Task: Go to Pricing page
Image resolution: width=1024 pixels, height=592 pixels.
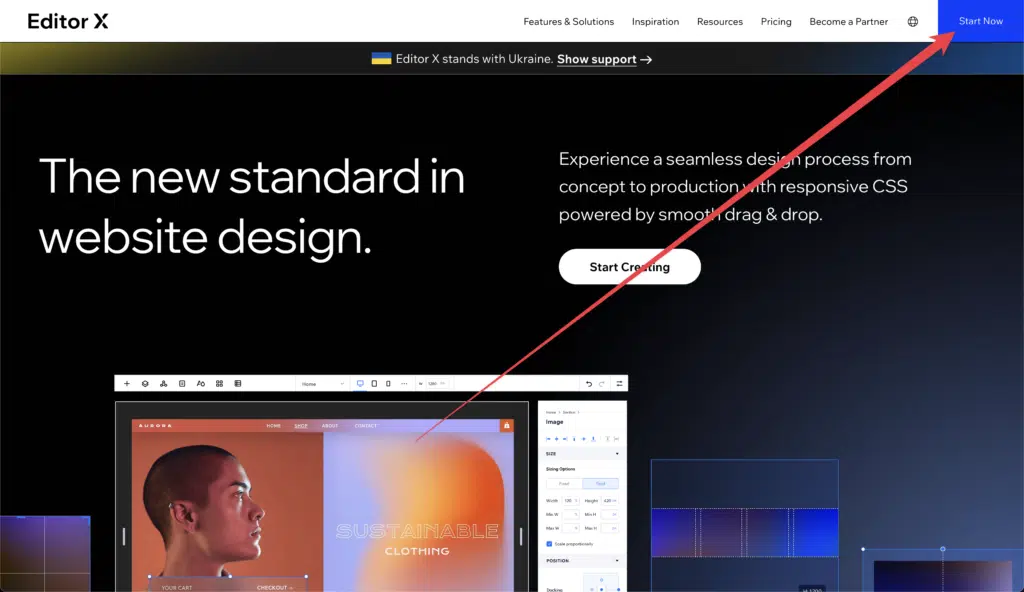Action: (x=776, y=22)
